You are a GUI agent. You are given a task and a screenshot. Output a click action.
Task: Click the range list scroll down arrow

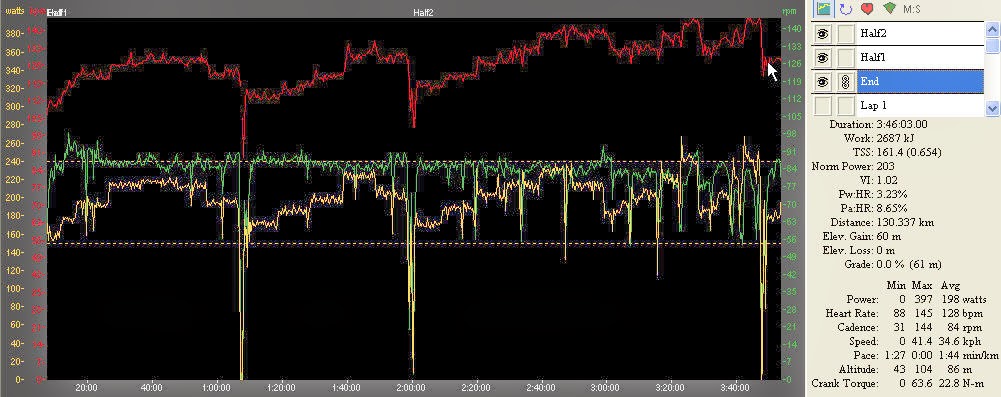point(992,109)
